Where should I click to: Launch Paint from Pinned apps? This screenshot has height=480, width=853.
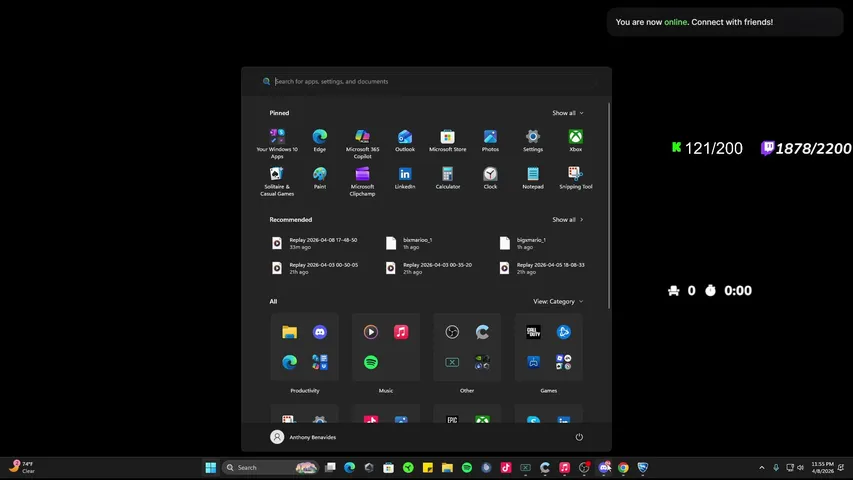(320, 178)
